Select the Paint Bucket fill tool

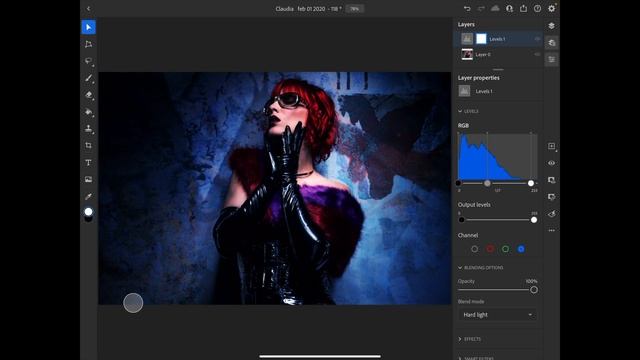89,111
